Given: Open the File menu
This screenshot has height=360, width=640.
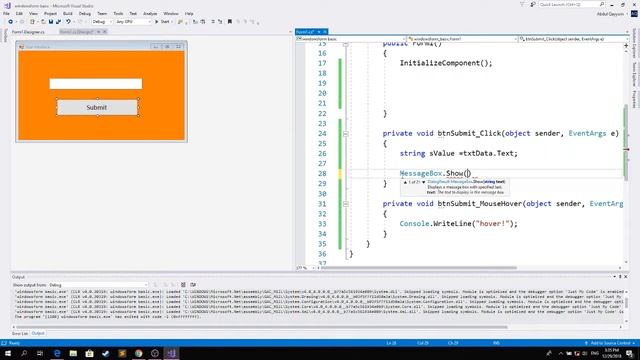Looking at the screenshot, I should [x=7, y=13].
